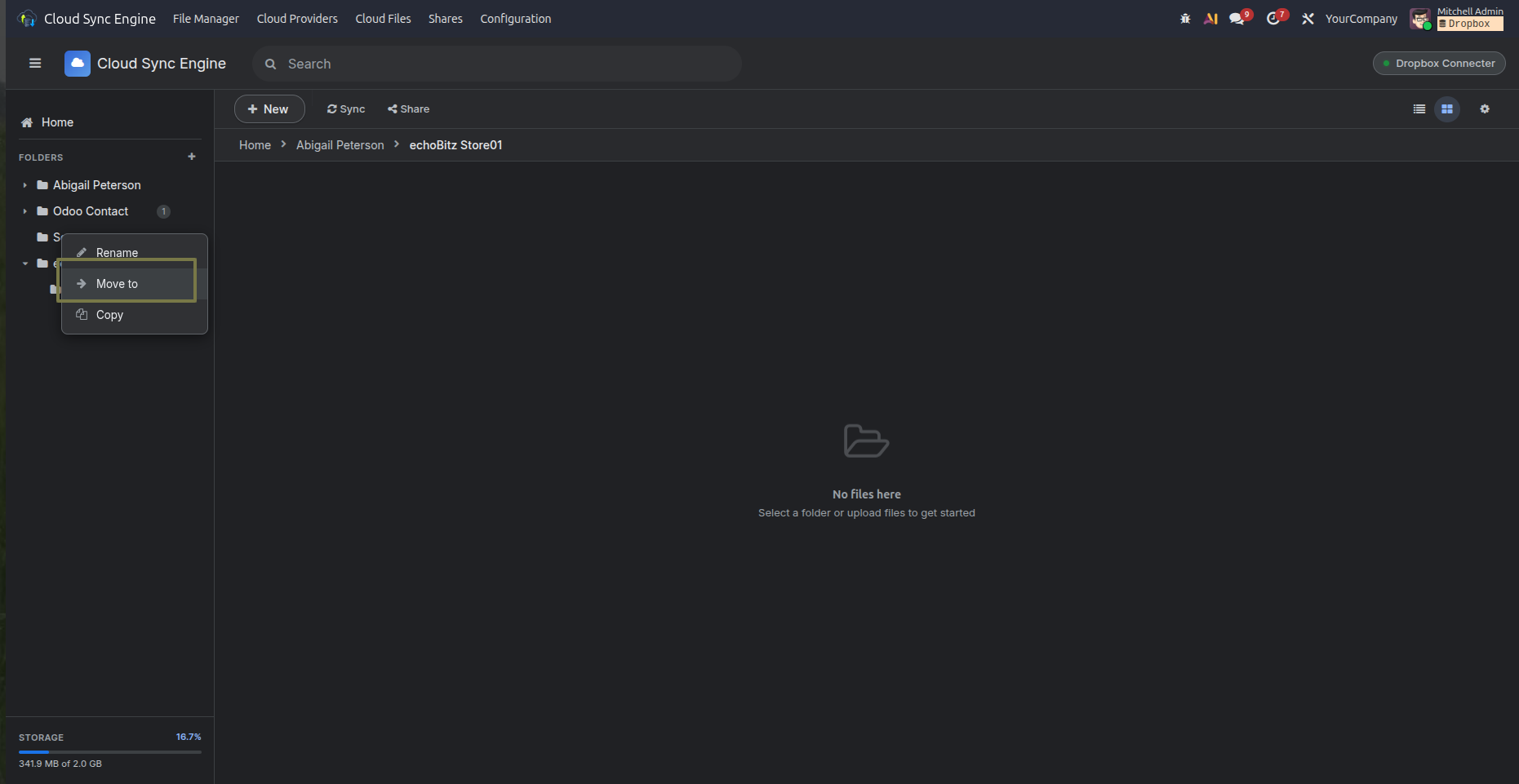1519x784 pixels.
Task: Click the Sync button
Action: point(346,109)
